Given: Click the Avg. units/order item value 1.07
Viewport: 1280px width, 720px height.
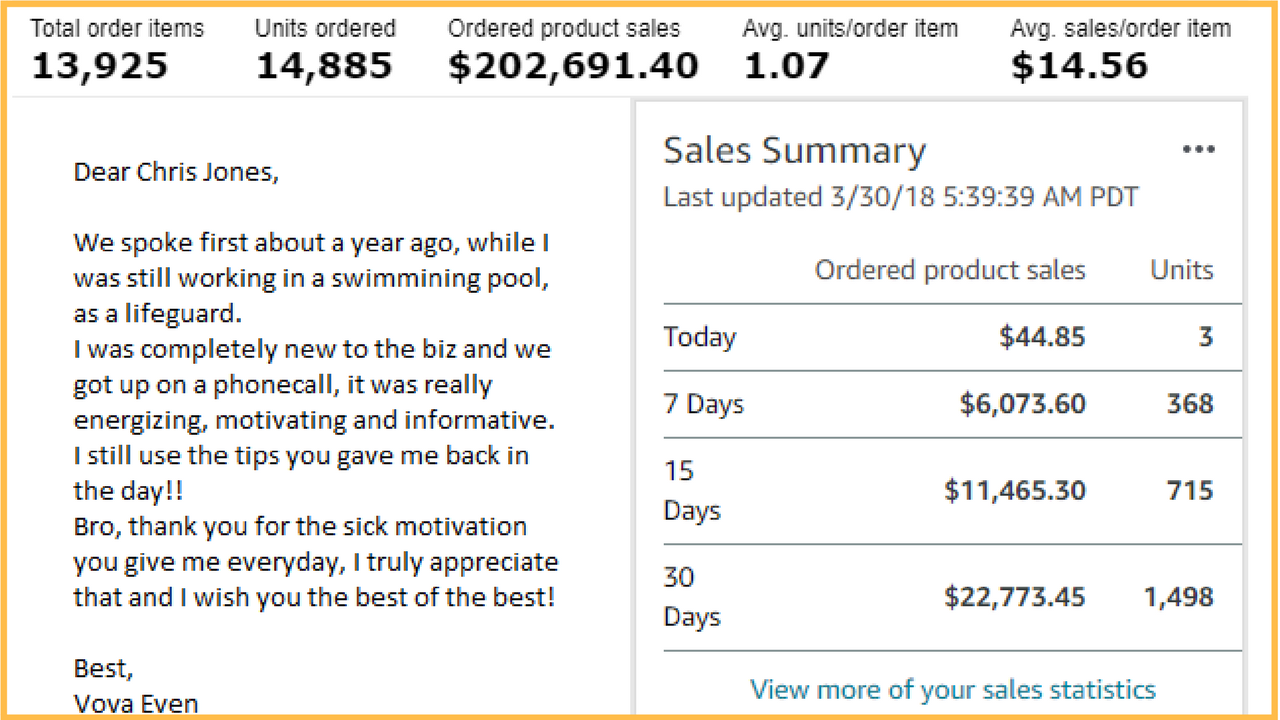Looking at the screenshot, I should tap(786, 67).
